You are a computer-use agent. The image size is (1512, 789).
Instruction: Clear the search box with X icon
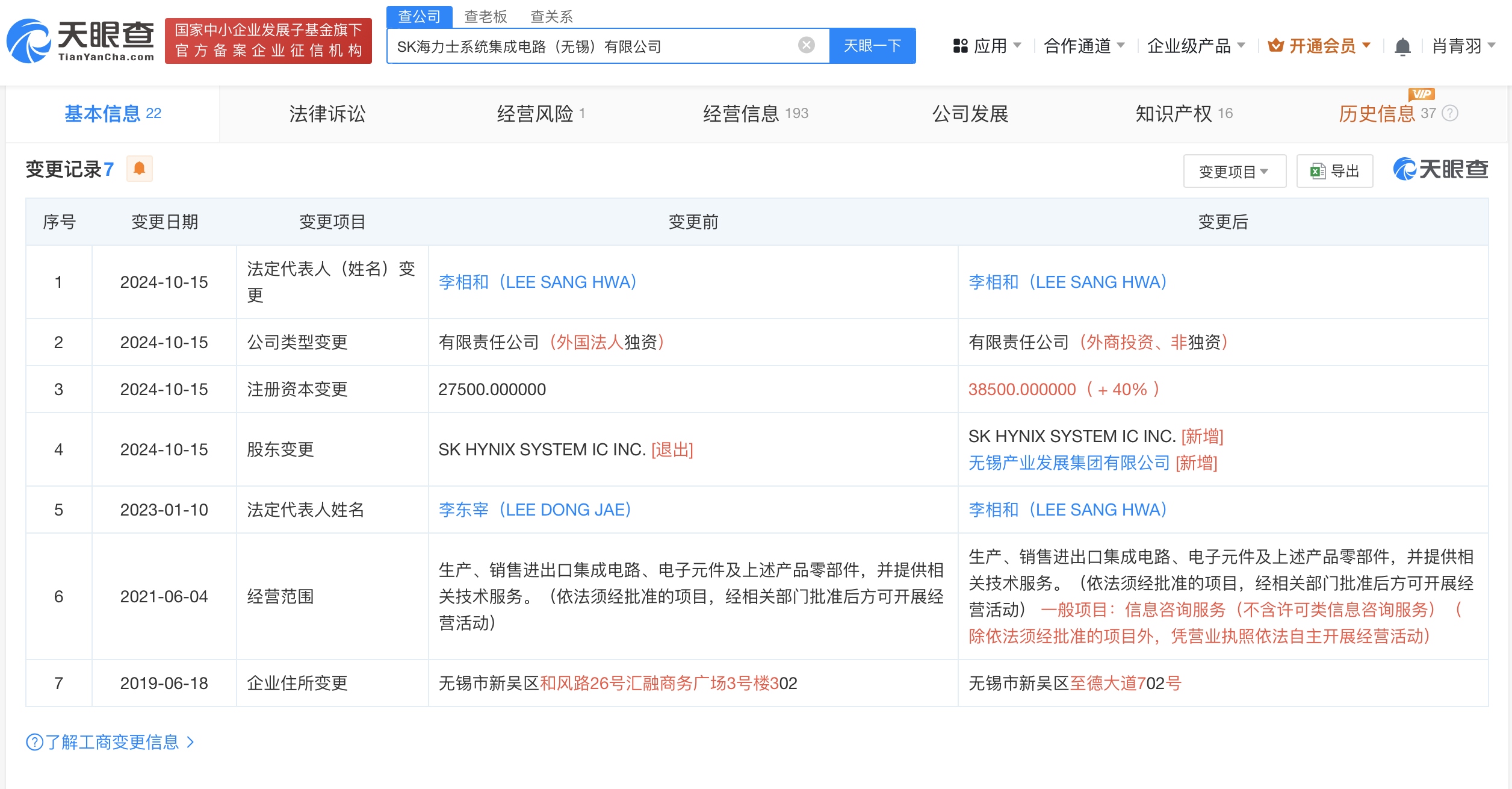tap(806, 45)
